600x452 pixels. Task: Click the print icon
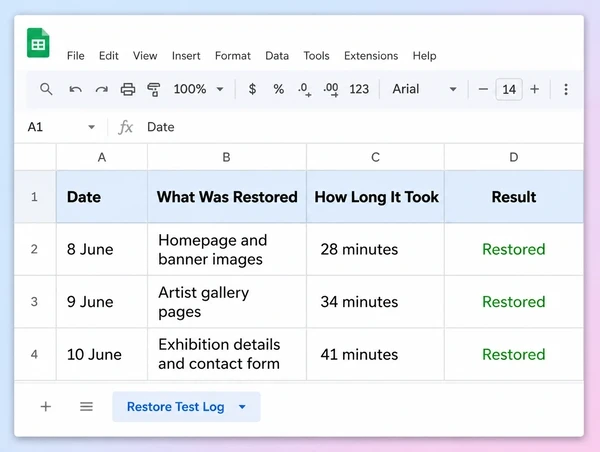128,90
